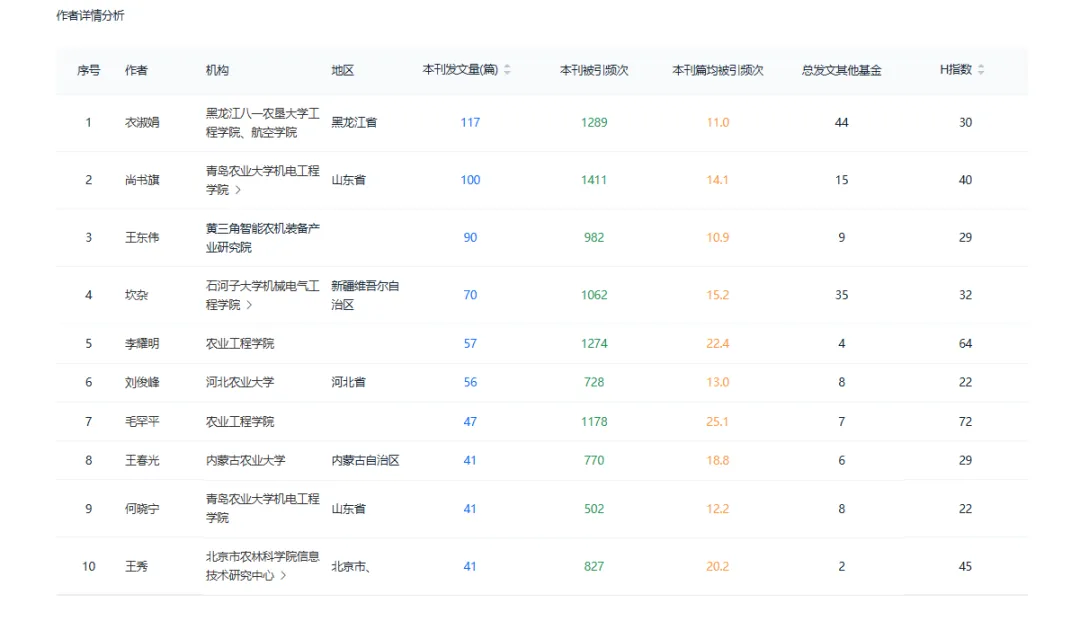
Task: Click the green citation count 1411
Action: (594, 180)
